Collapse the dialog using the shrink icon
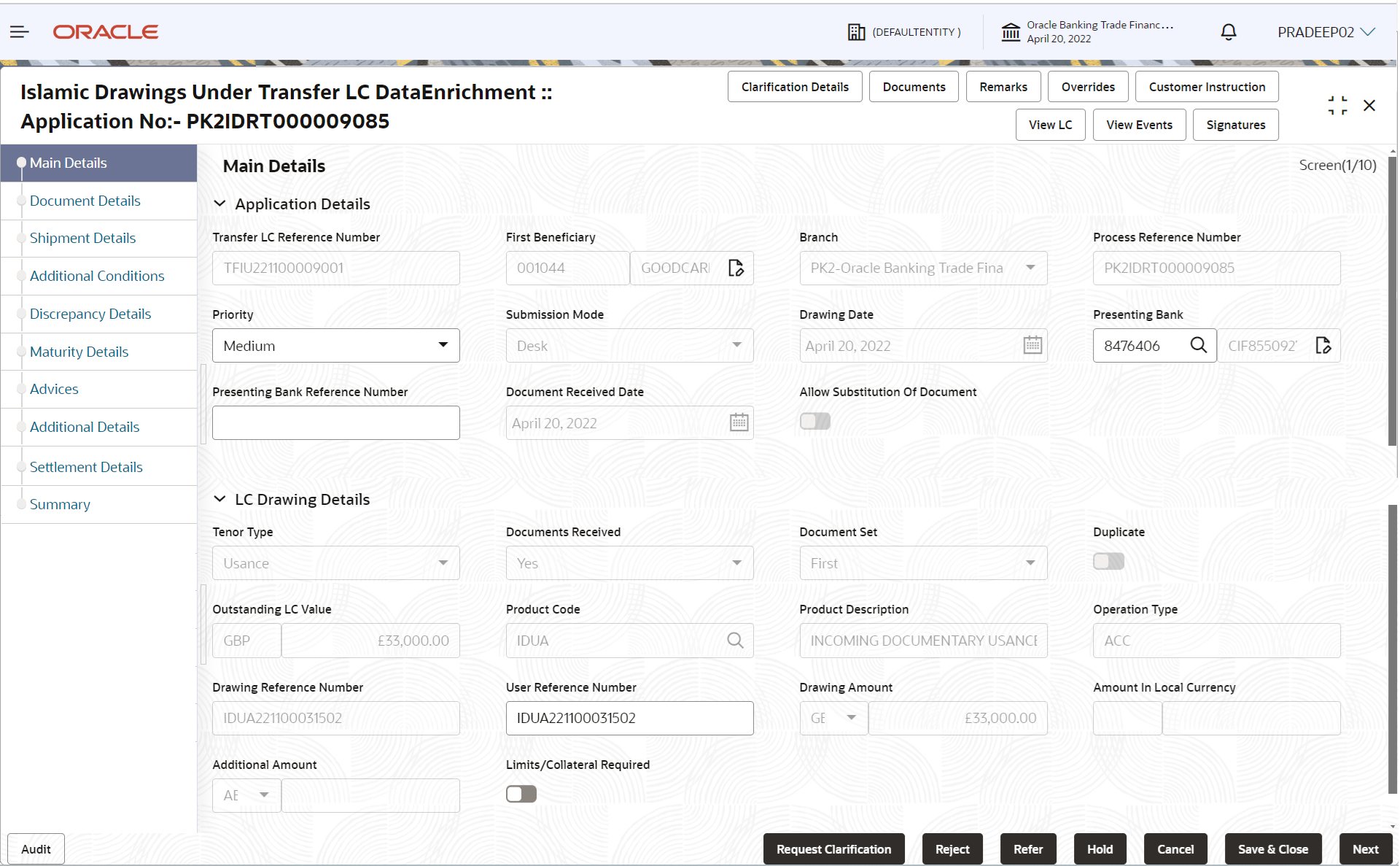Image resolution: width=1400 pixels, height=866 pixels. point(1337,106)
